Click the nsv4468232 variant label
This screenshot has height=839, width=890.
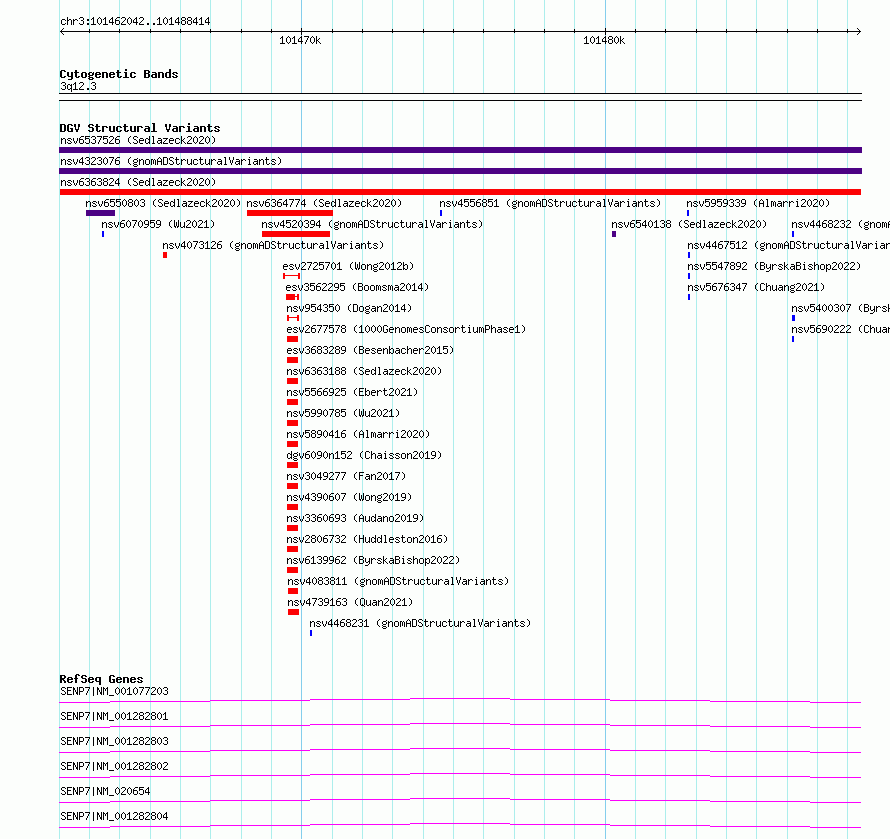click(x=841, y=224)
